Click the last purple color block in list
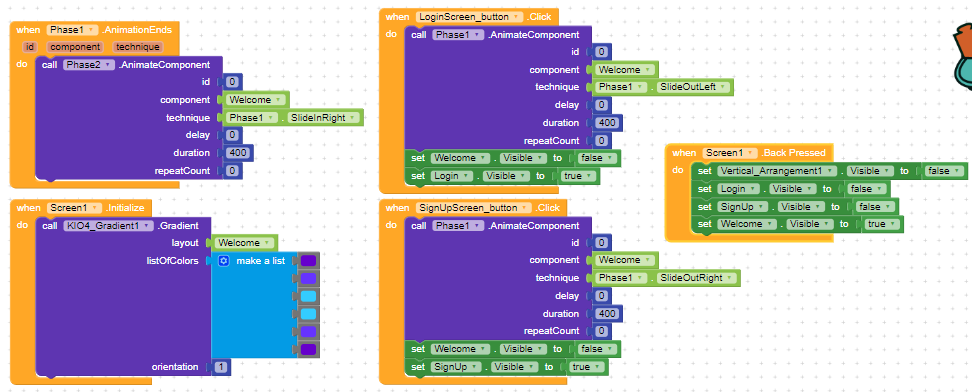Image resolution: width=972 pixels, height=392 pixels. click(x=308, y=350)
